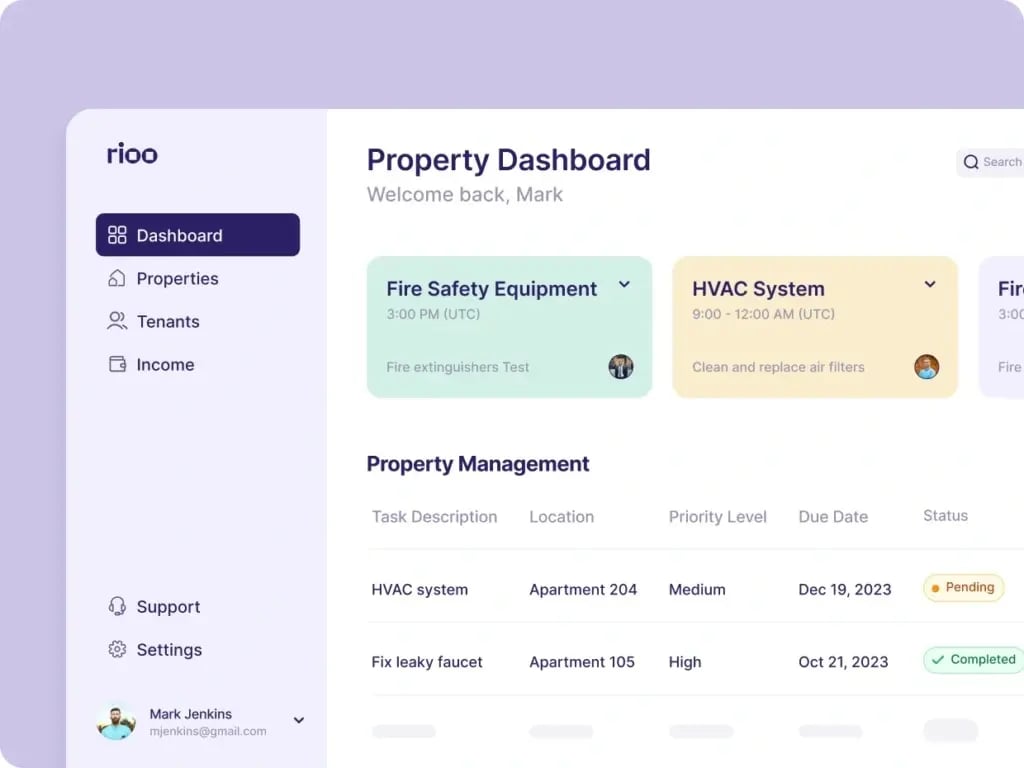Click the Apartment 204 location cell
The width and height of the screenshot is (1024, 768).
583,589
